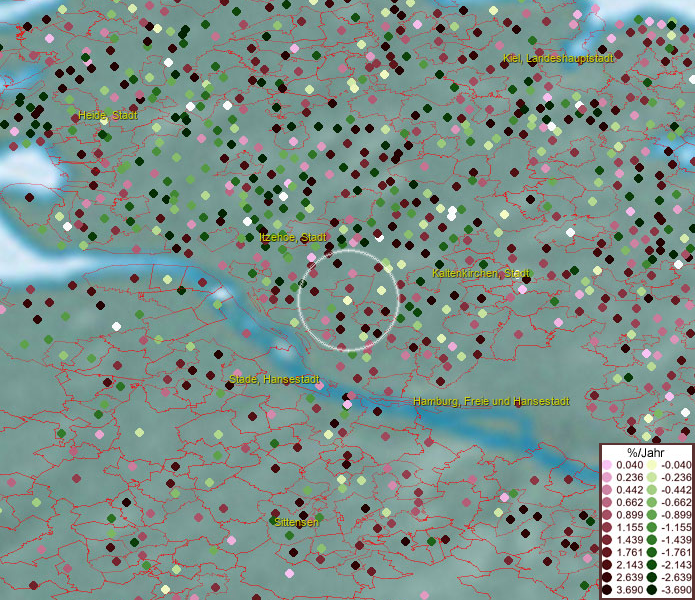This screenshot has width=695, height=600.
Task: Click the -1.155 legend swatch
Action: [652, 527]
